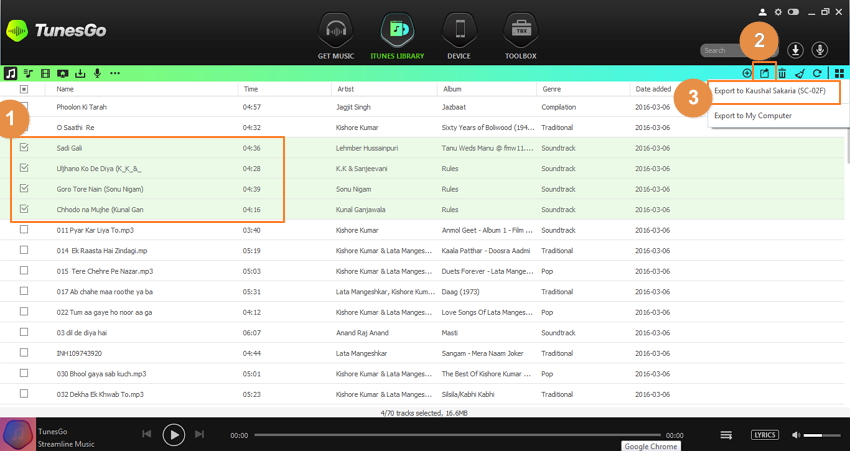
Task: Check the 015 Tere Chehre Pe Nazar checkbox
Action: [x=24, y=270]
